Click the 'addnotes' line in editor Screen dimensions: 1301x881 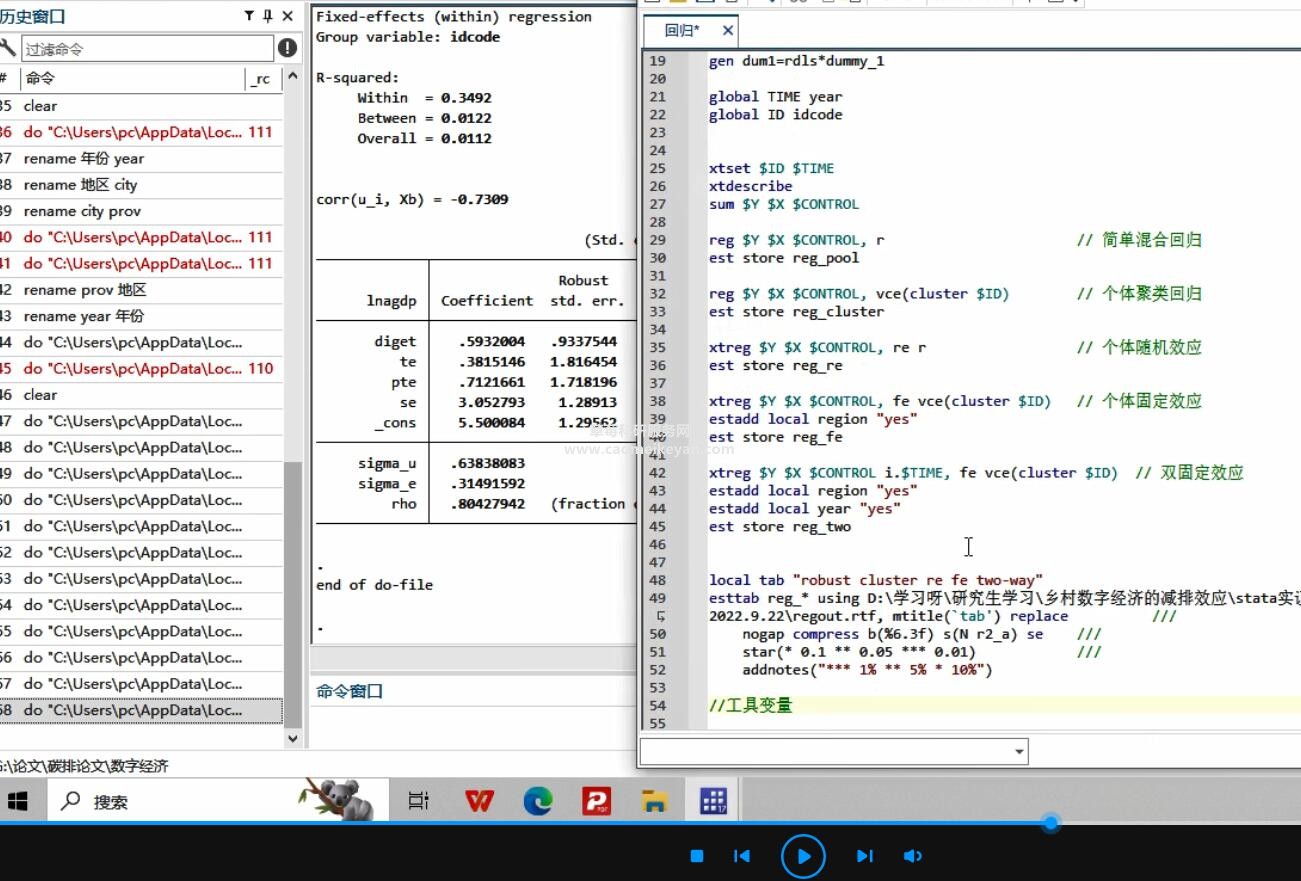click(867, 670)
